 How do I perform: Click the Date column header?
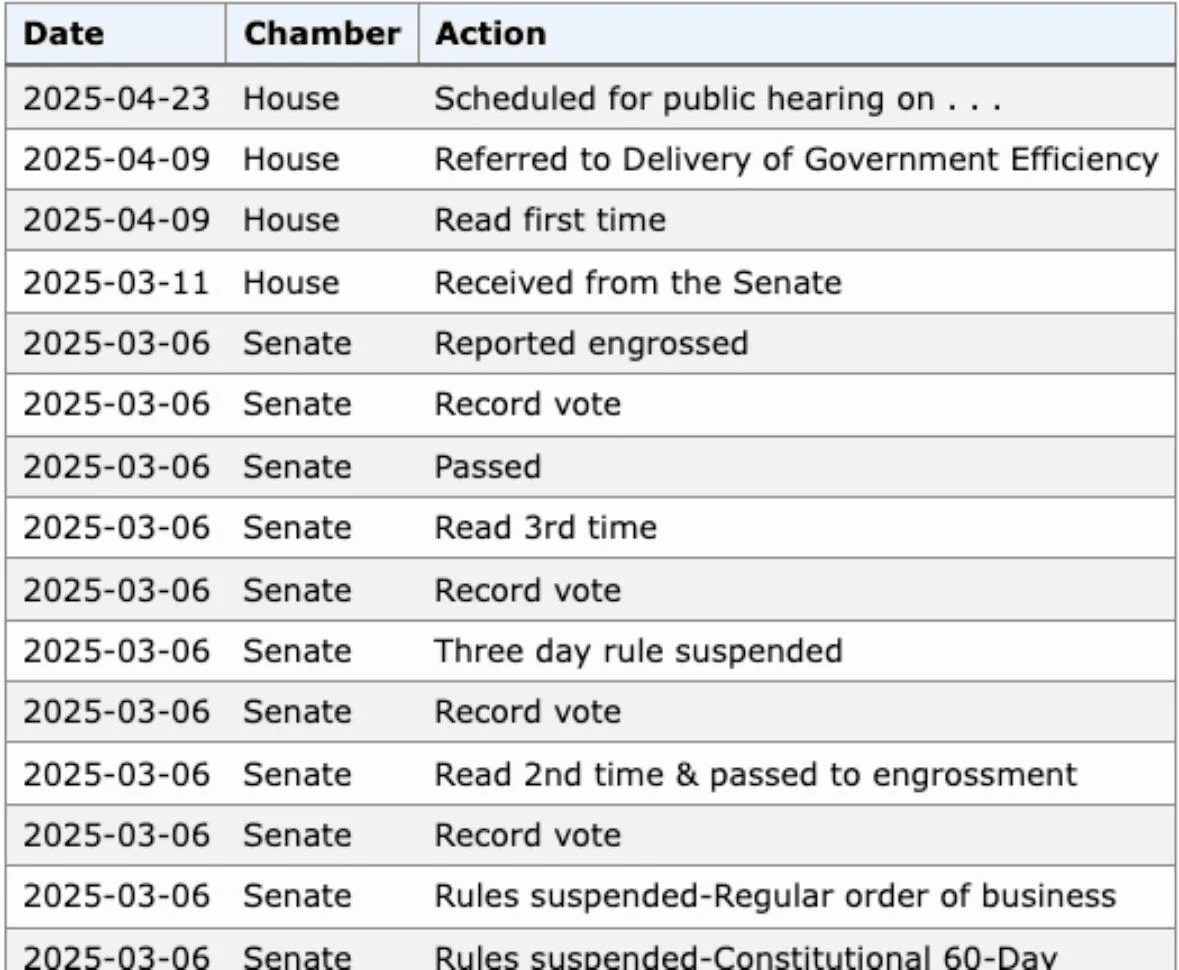[x=63, y=34]
